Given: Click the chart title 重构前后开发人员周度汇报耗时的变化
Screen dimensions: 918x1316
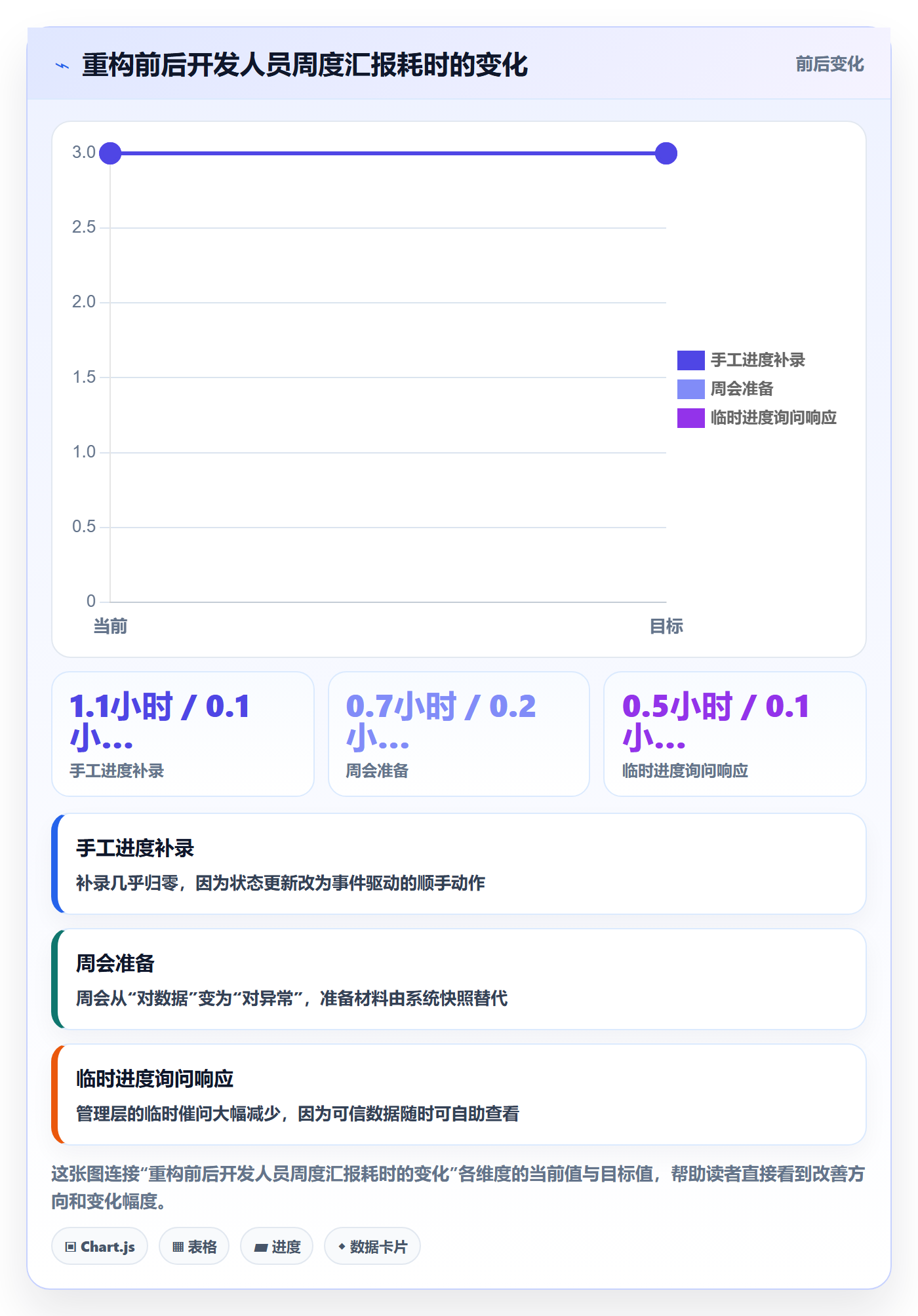Looking at the screenshot, I should pos(305,66).
